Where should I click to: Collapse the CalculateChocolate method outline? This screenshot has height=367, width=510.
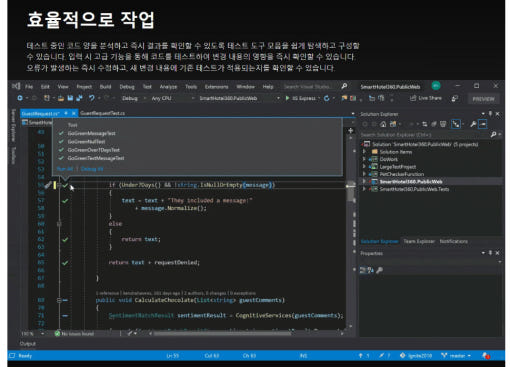(x=59, y=300)
